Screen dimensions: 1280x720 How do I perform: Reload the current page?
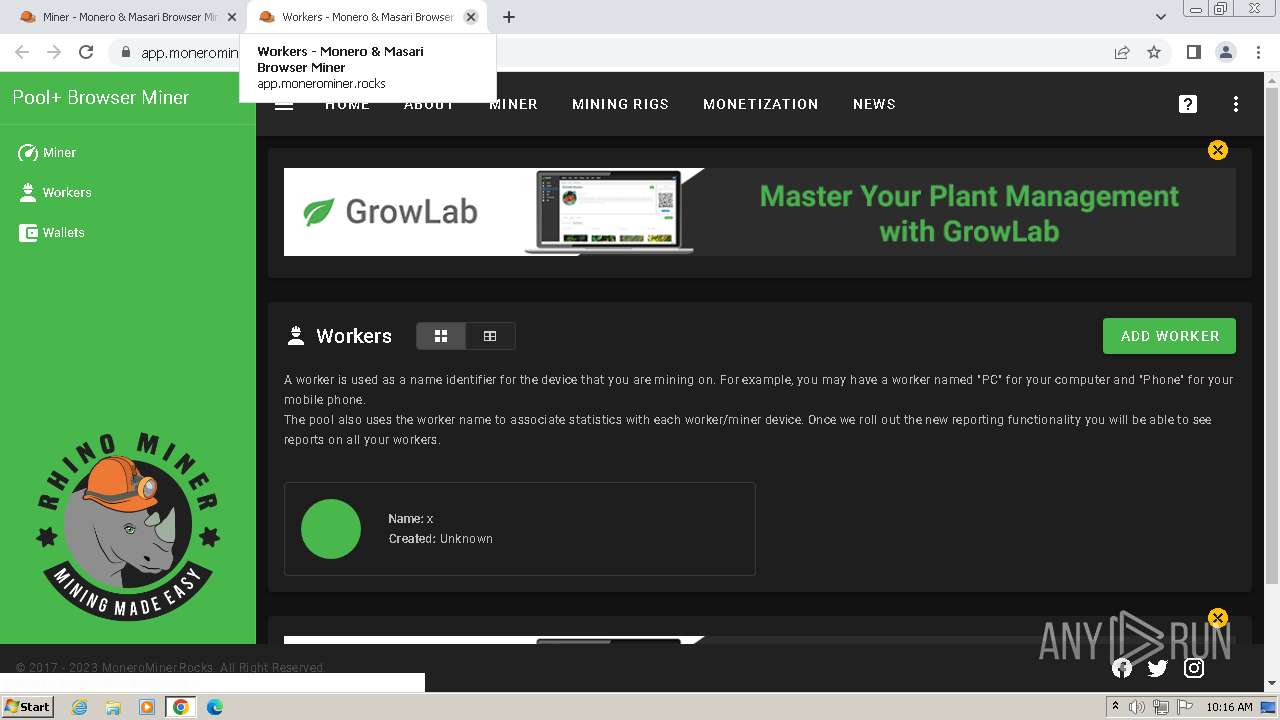(x=86, y=52)
